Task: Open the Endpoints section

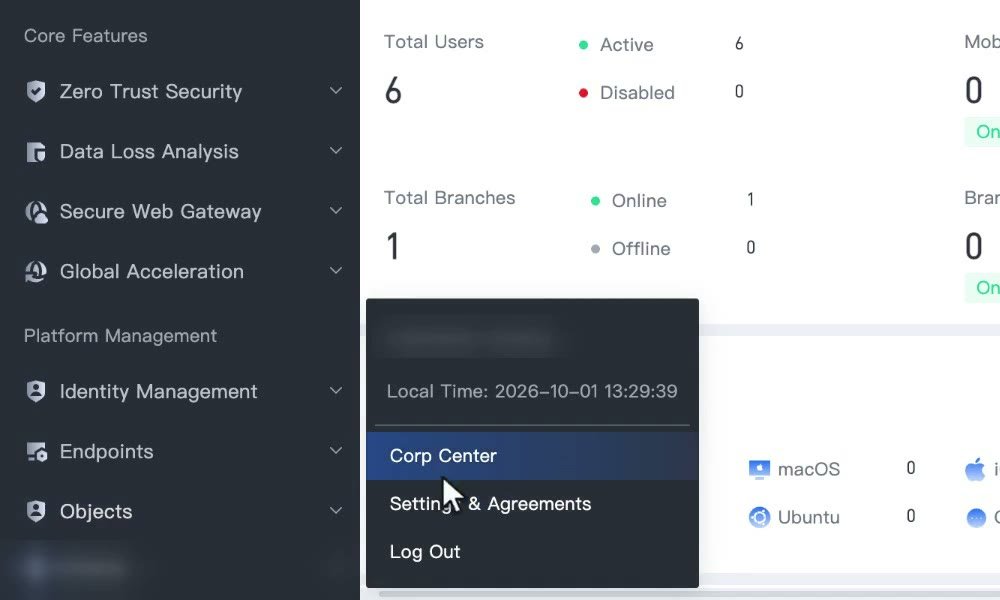Action: (x=182, y=451)
